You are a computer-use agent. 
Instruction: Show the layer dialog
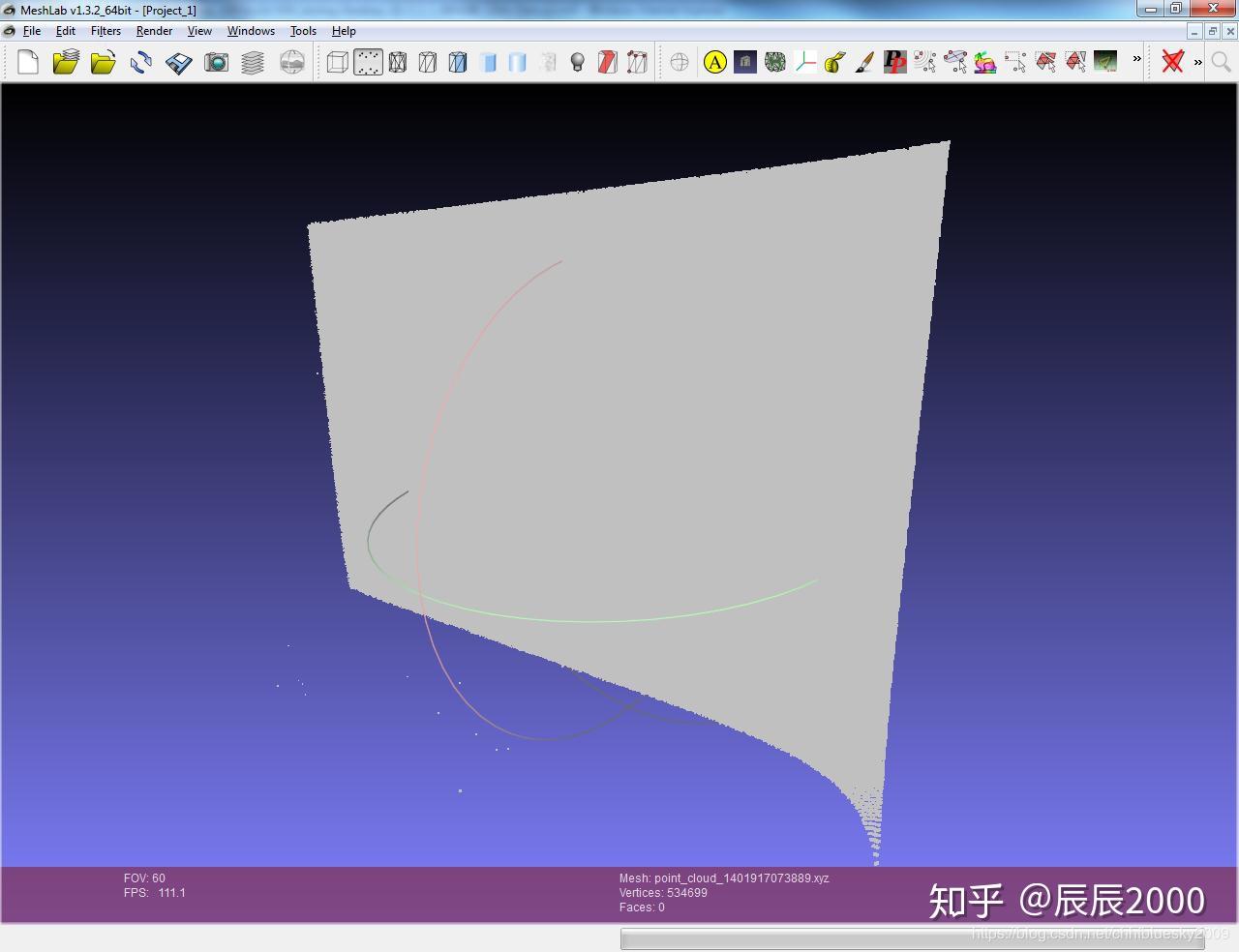tap(254, 62)
